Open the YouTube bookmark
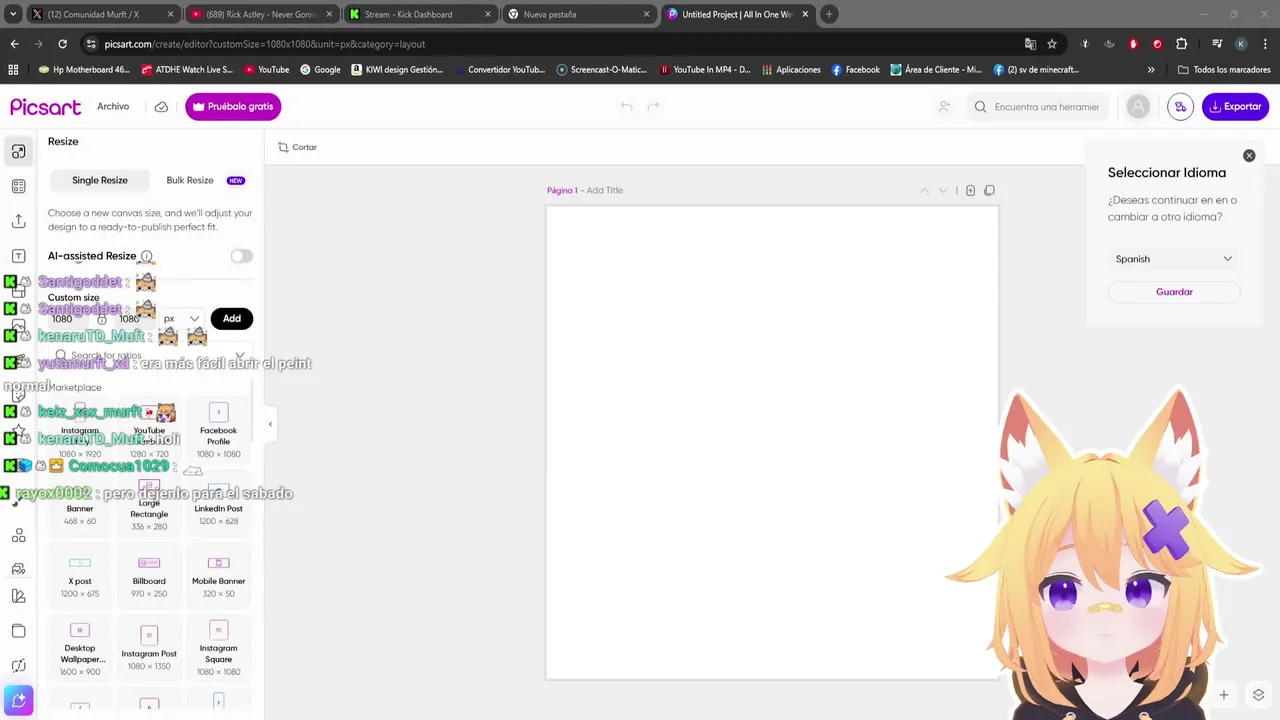The height and width of the screenshot is (720, 1280). tap(265, 70)
